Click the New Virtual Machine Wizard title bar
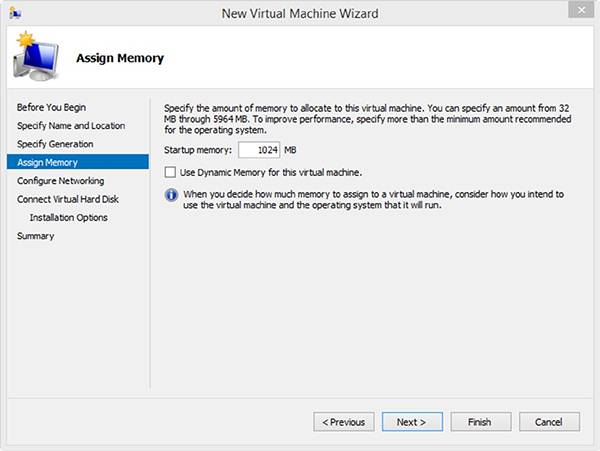The width and height of the screenshot is (600, 451). coord(300,13)
